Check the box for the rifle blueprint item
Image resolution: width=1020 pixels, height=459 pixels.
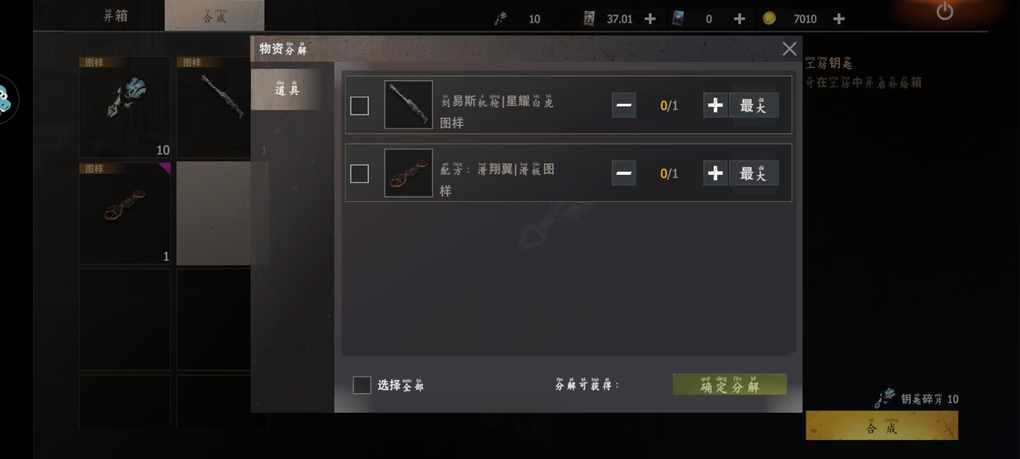coord(360,106)
